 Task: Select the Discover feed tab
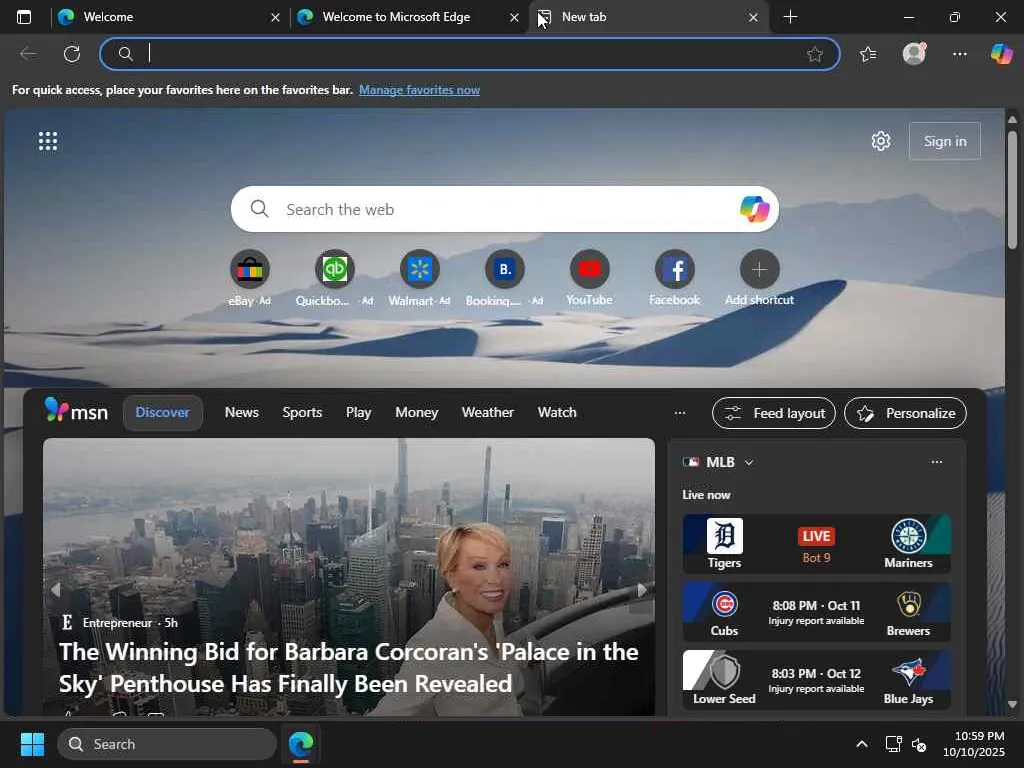point(163,413)
